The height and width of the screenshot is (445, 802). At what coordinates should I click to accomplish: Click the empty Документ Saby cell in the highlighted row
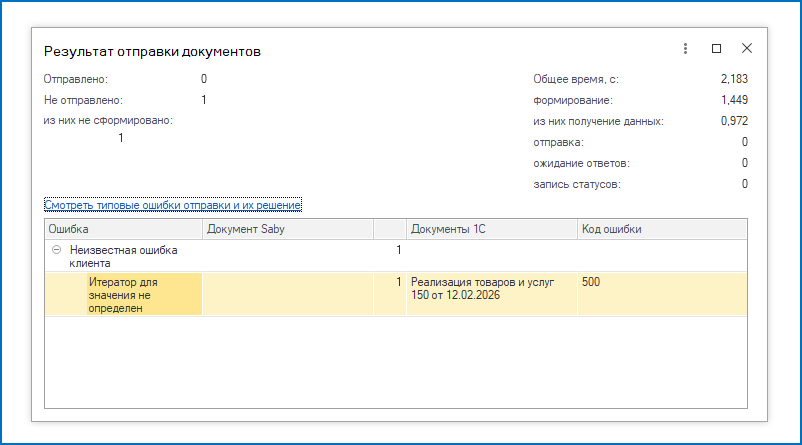point(287,294)
